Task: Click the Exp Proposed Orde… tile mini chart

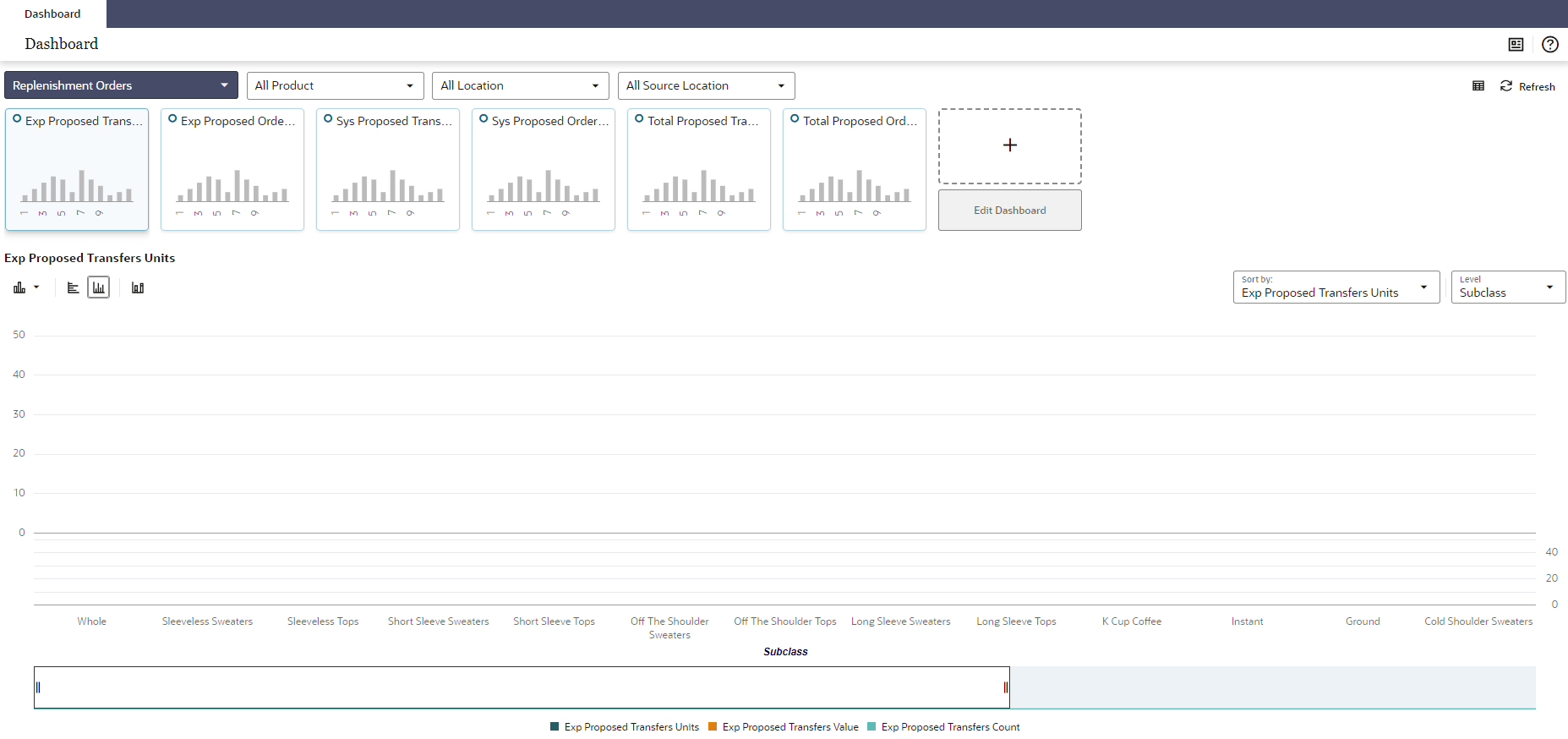Action: [232, 191]
